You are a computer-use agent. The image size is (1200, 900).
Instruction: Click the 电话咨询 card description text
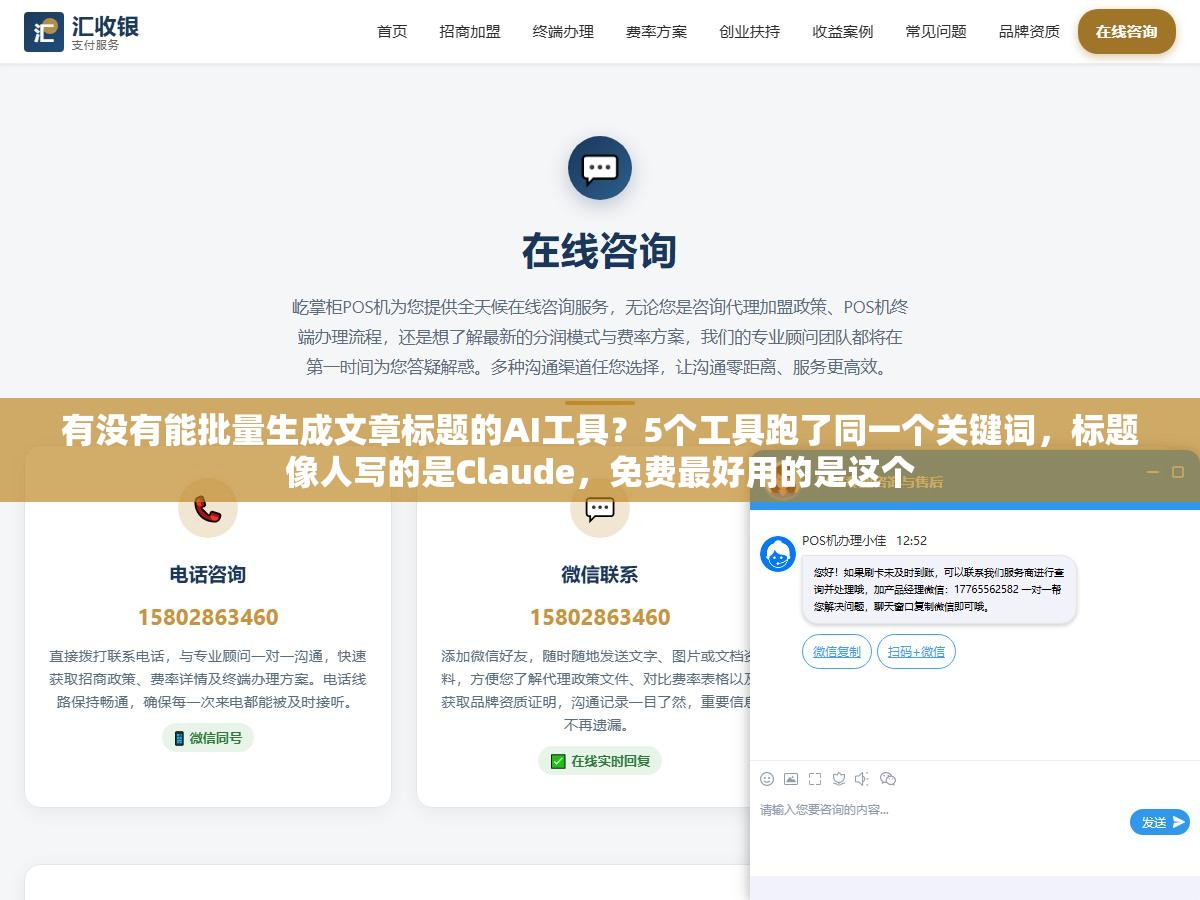[x=208, y=679]
